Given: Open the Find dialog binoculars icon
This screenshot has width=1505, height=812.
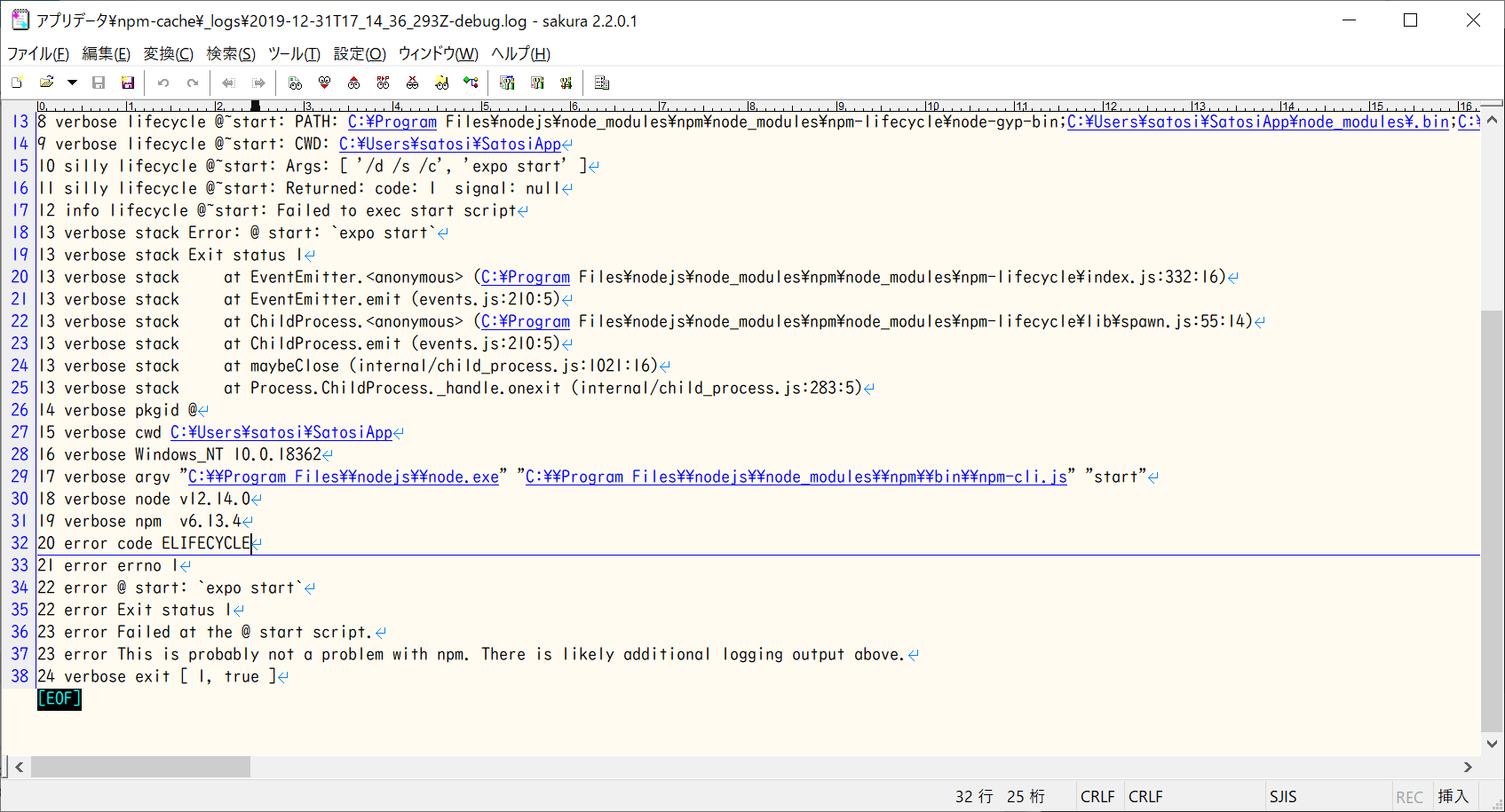Looking at the screenshot, I should [x=296, y=83].
